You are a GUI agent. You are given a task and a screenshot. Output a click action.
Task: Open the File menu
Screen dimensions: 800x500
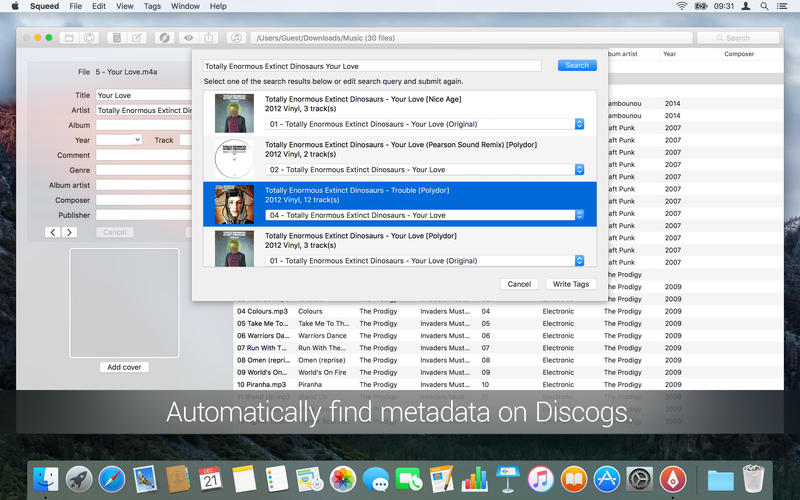point(76,6)
